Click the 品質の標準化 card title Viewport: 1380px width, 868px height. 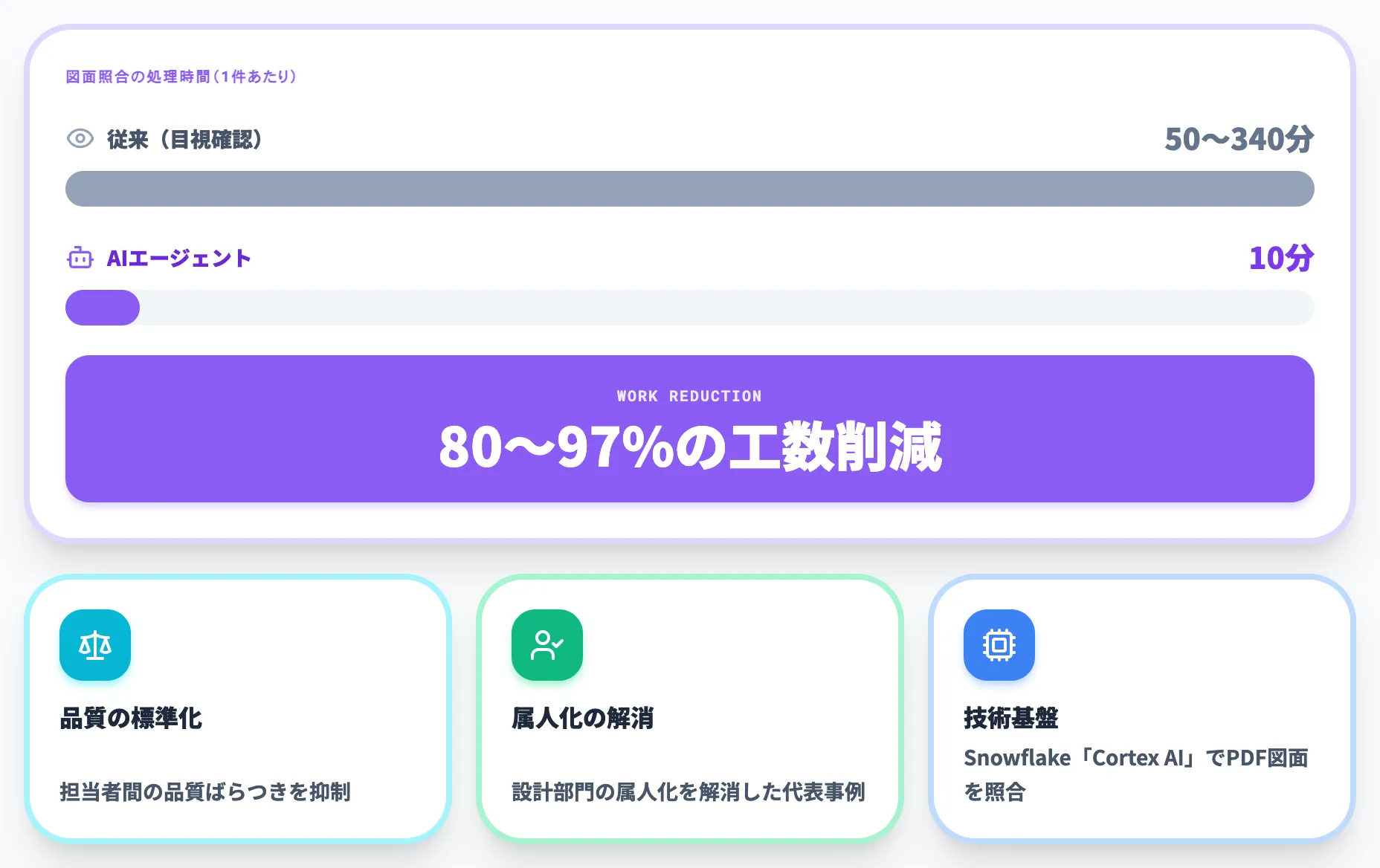(131, 718)
